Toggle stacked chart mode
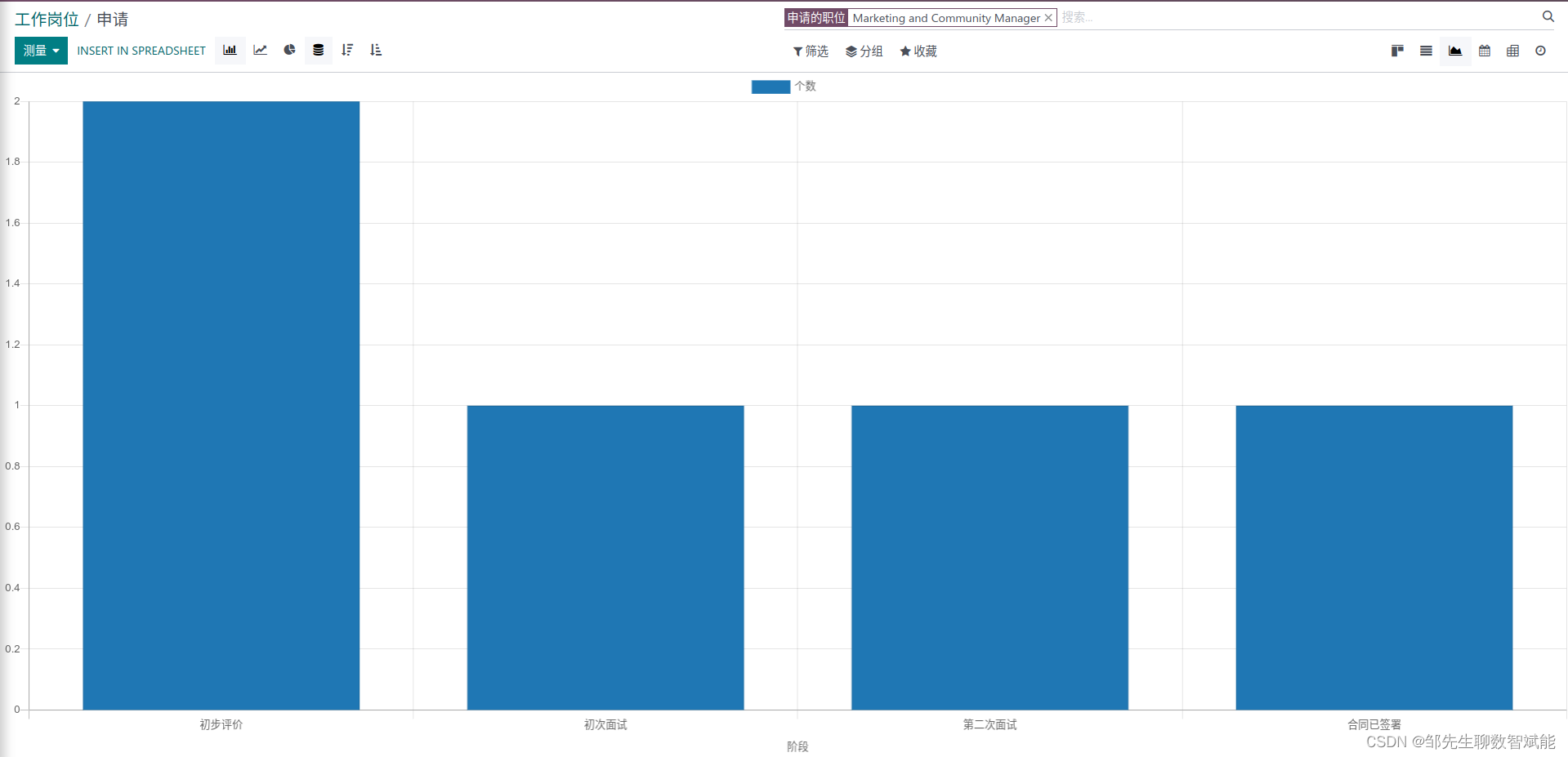 point(318,51)
